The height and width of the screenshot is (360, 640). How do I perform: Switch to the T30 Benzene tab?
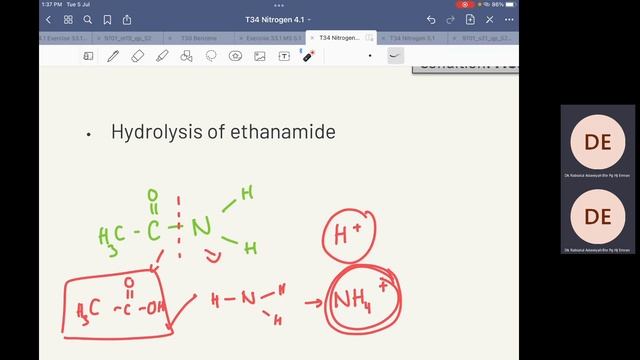click(199, 38)
